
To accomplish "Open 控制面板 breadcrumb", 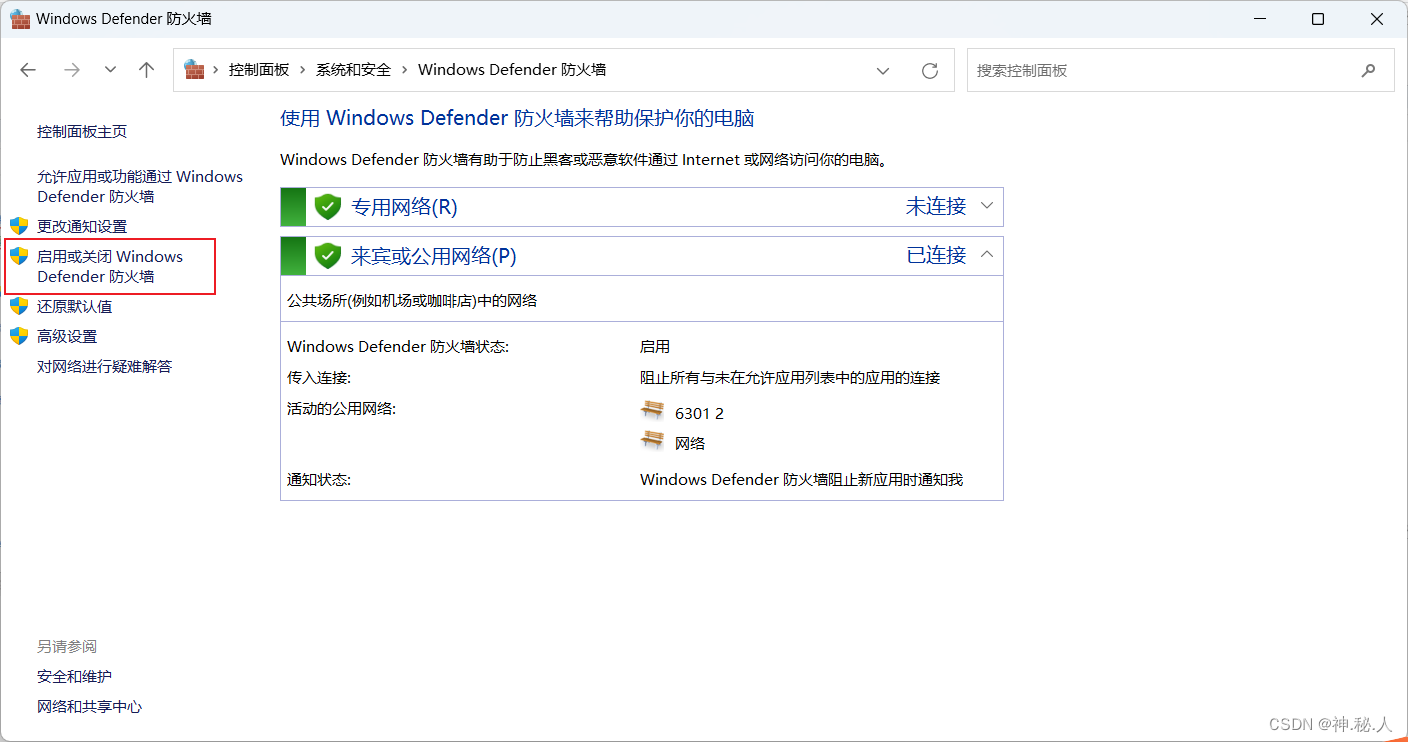I will (259, 70).
